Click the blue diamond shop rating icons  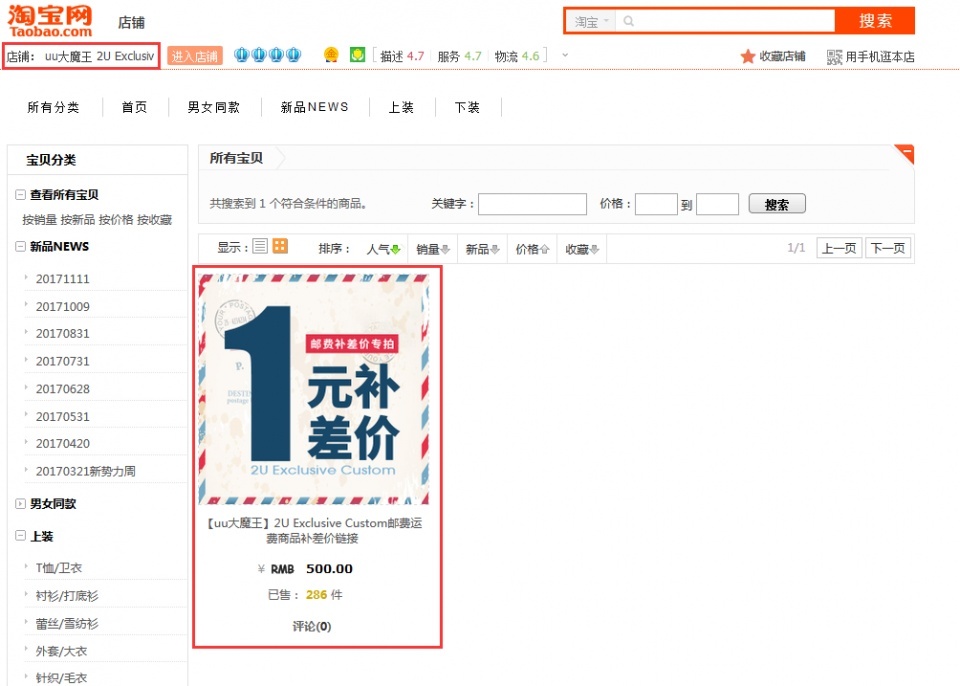click(267, 56)
